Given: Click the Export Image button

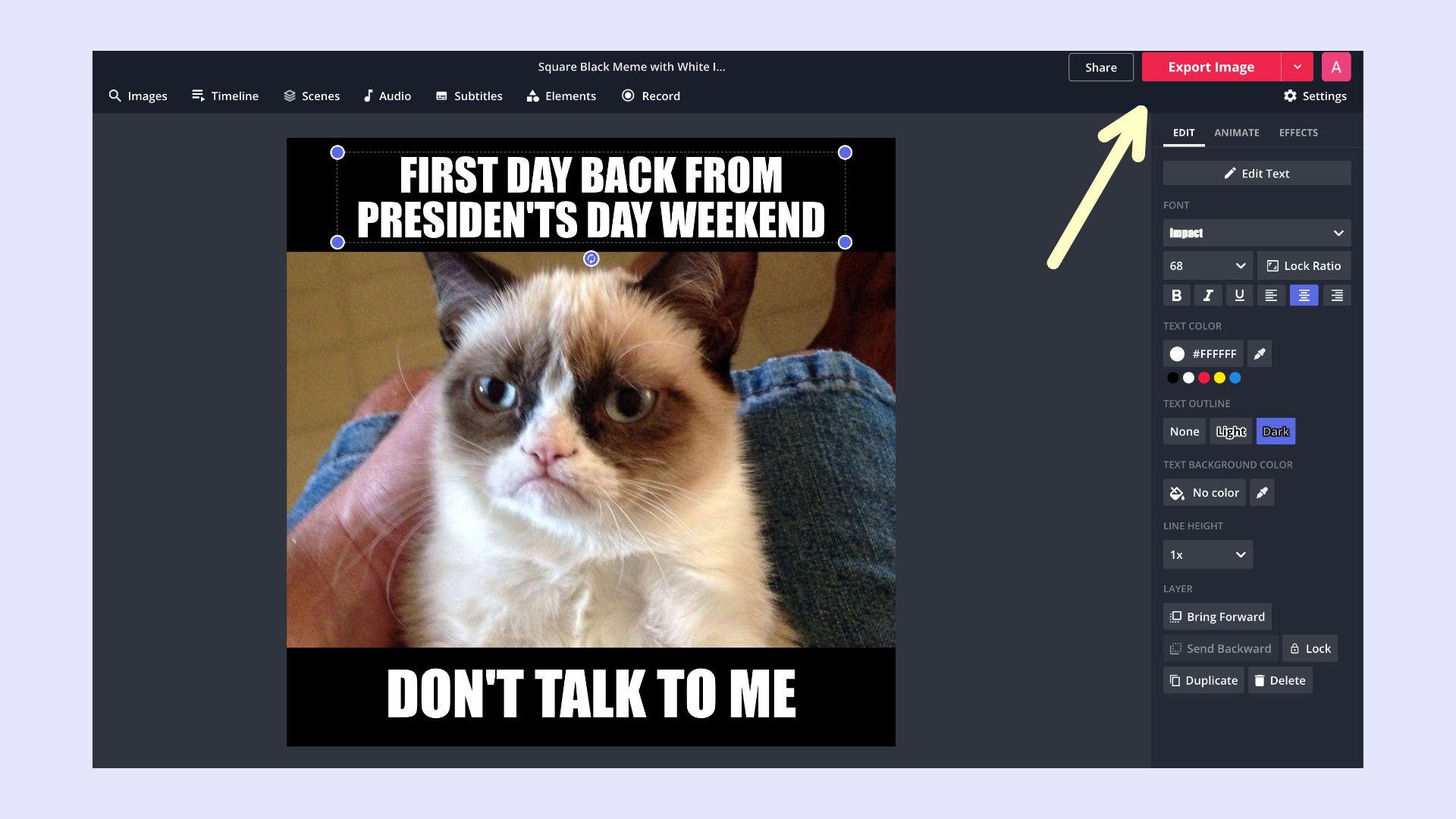Looking at the screenshot, I should 1211,67.
